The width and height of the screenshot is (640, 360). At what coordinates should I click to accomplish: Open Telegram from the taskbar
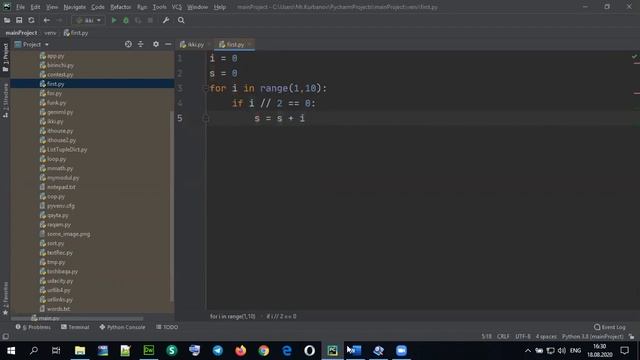(x=218, y=351)
